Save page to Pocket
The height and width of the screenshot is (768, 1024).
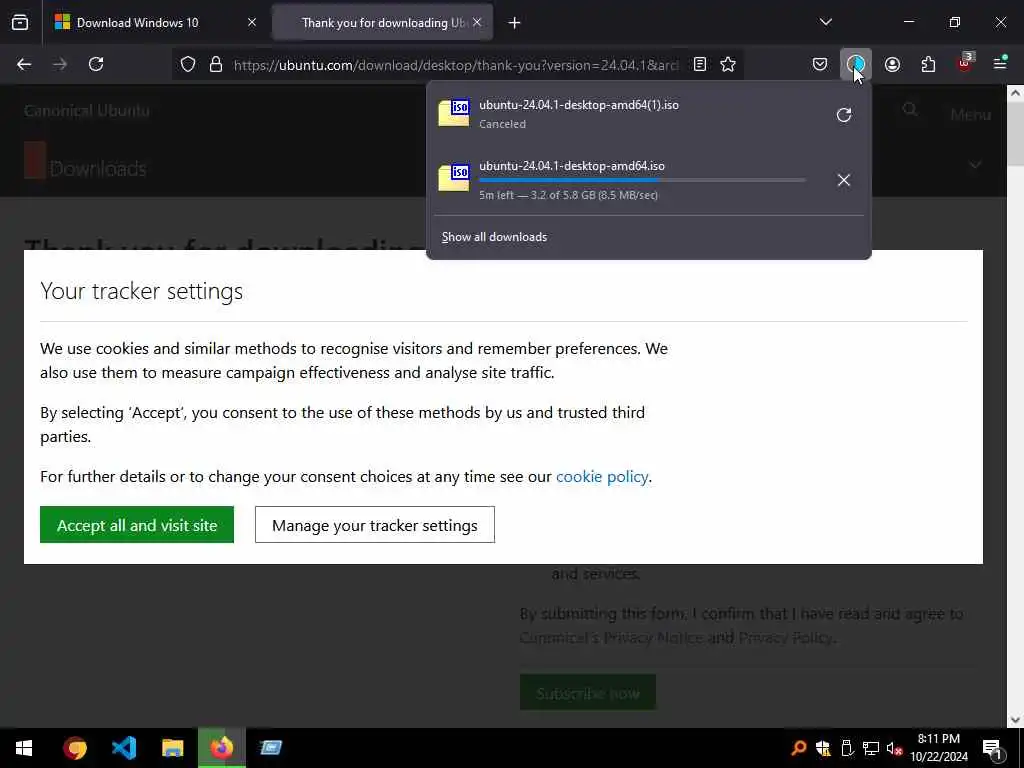coord(820,64)
